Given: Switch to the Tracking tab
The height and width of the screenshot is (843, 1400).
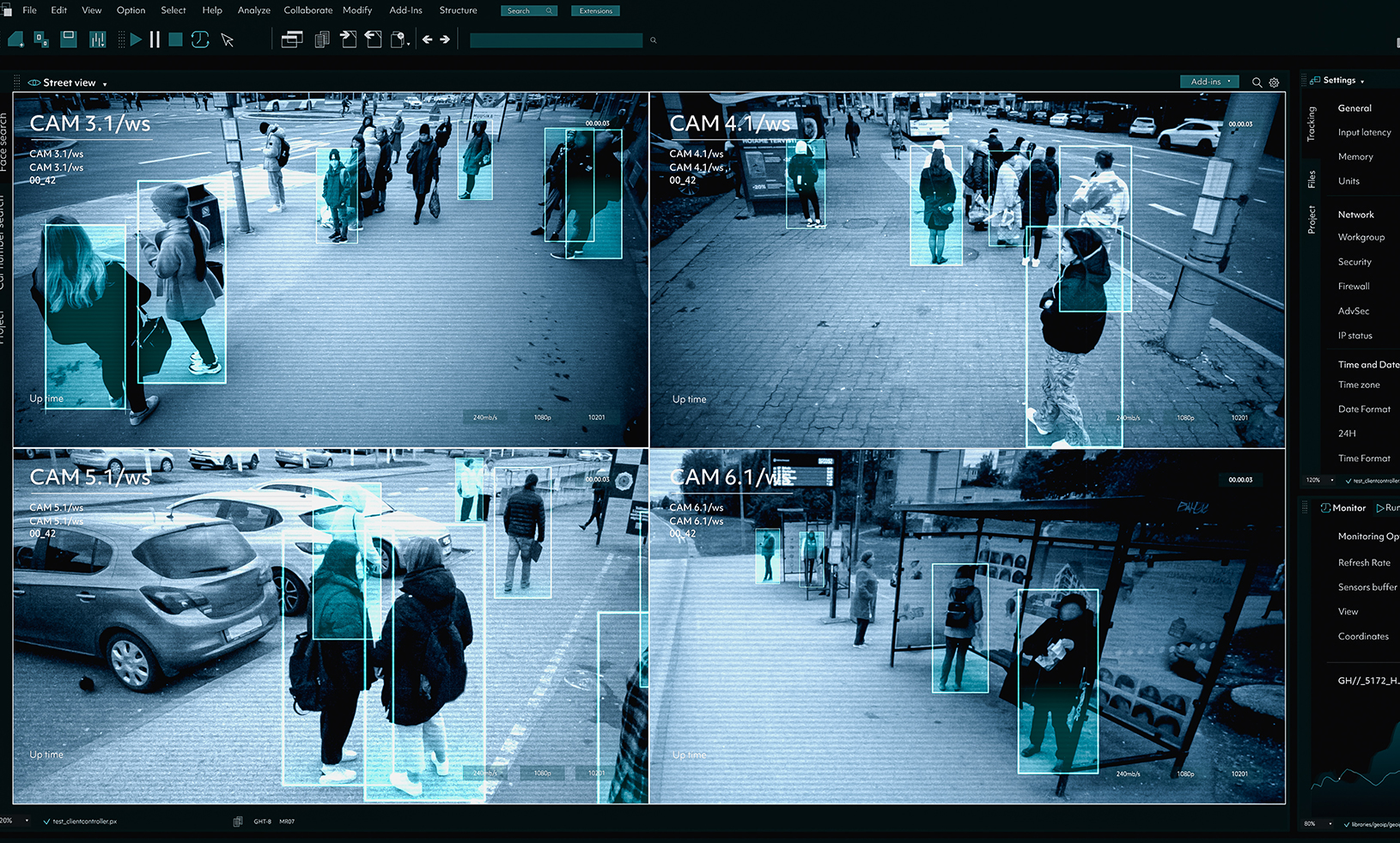Looking at the screenshot, I should (x=1312, y=124).
